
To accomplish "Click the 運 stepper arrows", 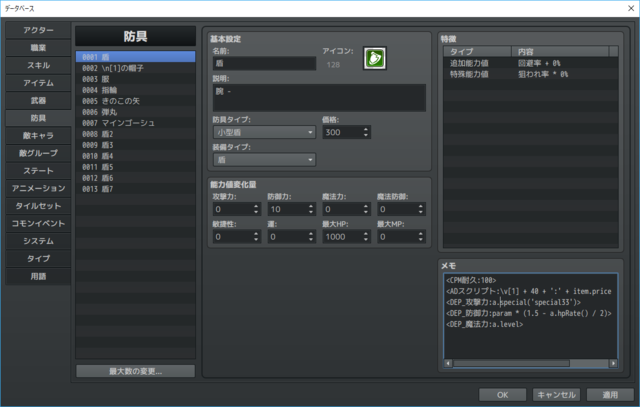I will tap(311, 237).
